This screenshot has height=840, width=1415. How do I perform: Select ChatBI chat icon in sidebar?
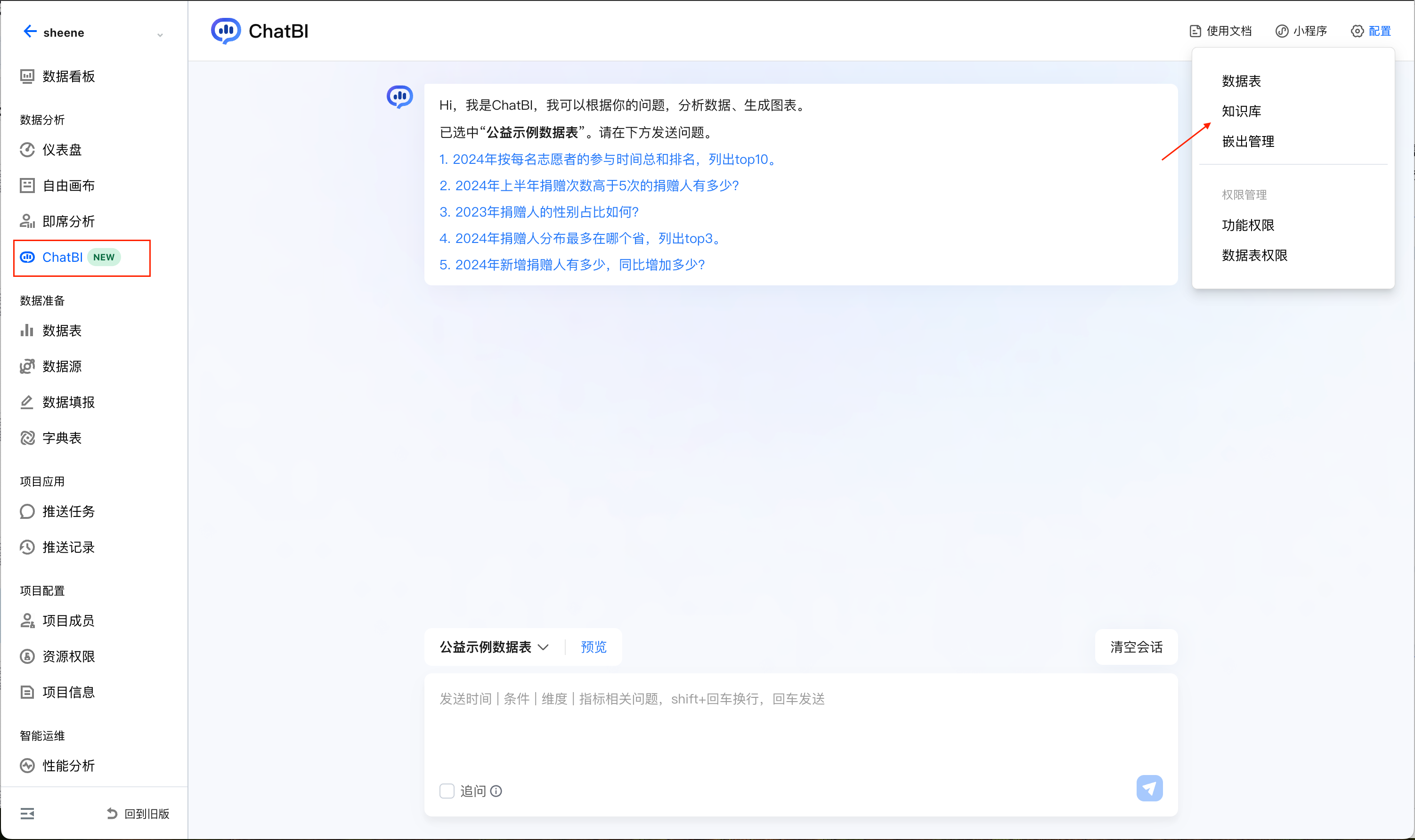coord(27,258)
